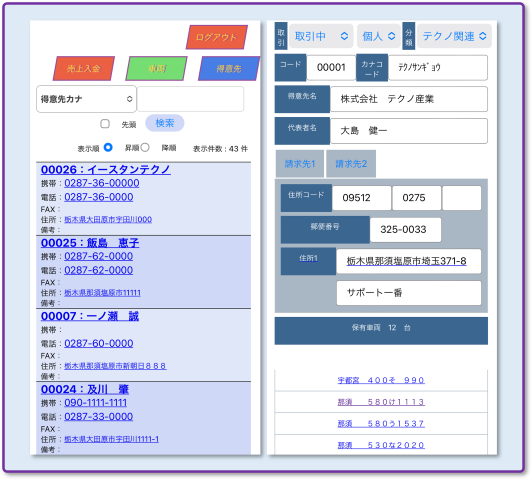
Task: Call phone number 0287-33-0000
Action: click(x=99, y=417)
